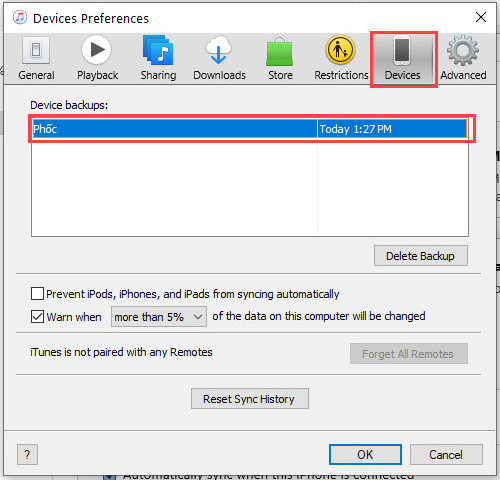The height and width of the screenshot is (480, 500).
Task: Confirm with the OK button
Action: pos(365,454)
